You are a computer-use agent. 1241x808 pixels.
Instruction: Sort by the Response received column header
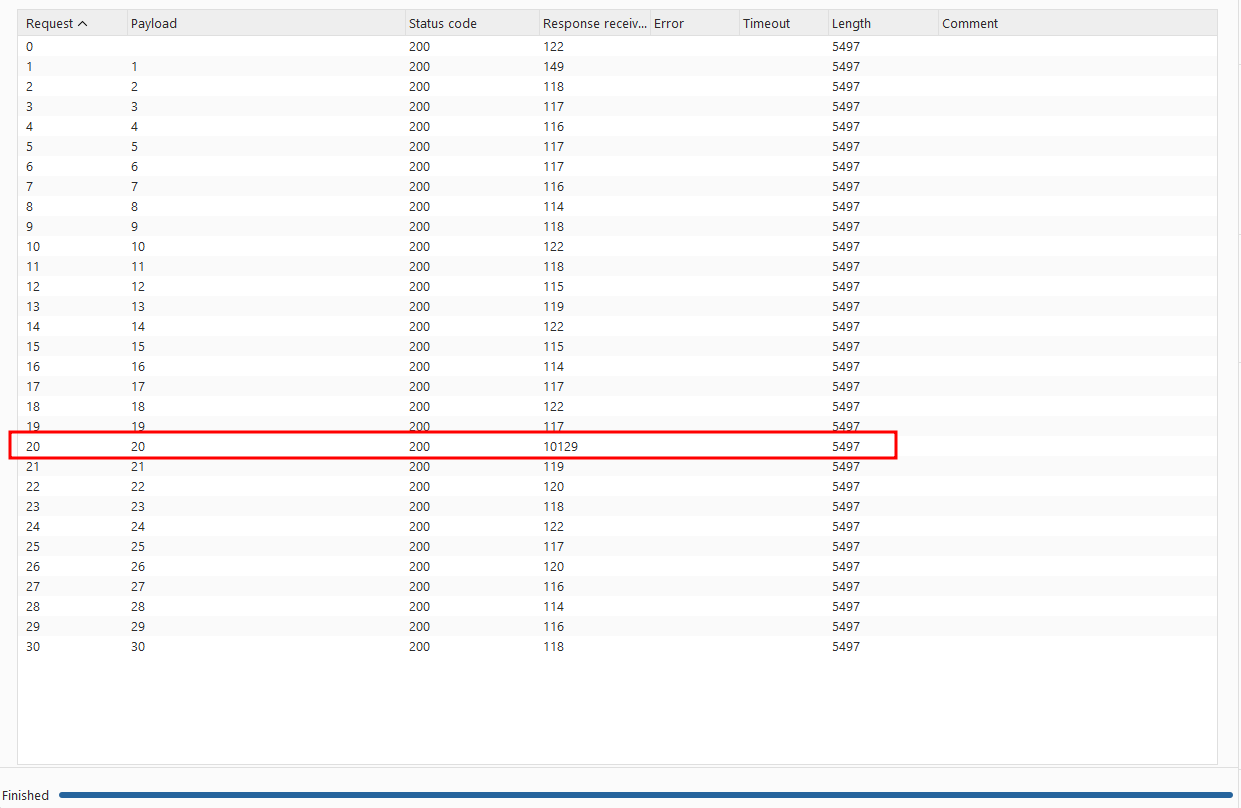[594, 23]
